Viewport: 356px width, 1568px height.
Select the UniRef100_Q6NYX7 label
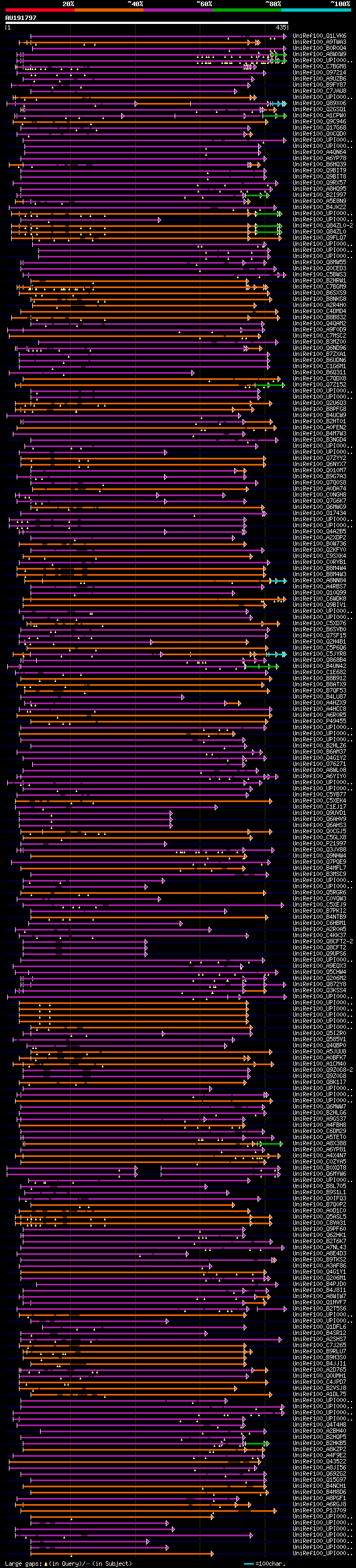click(319, 464)
